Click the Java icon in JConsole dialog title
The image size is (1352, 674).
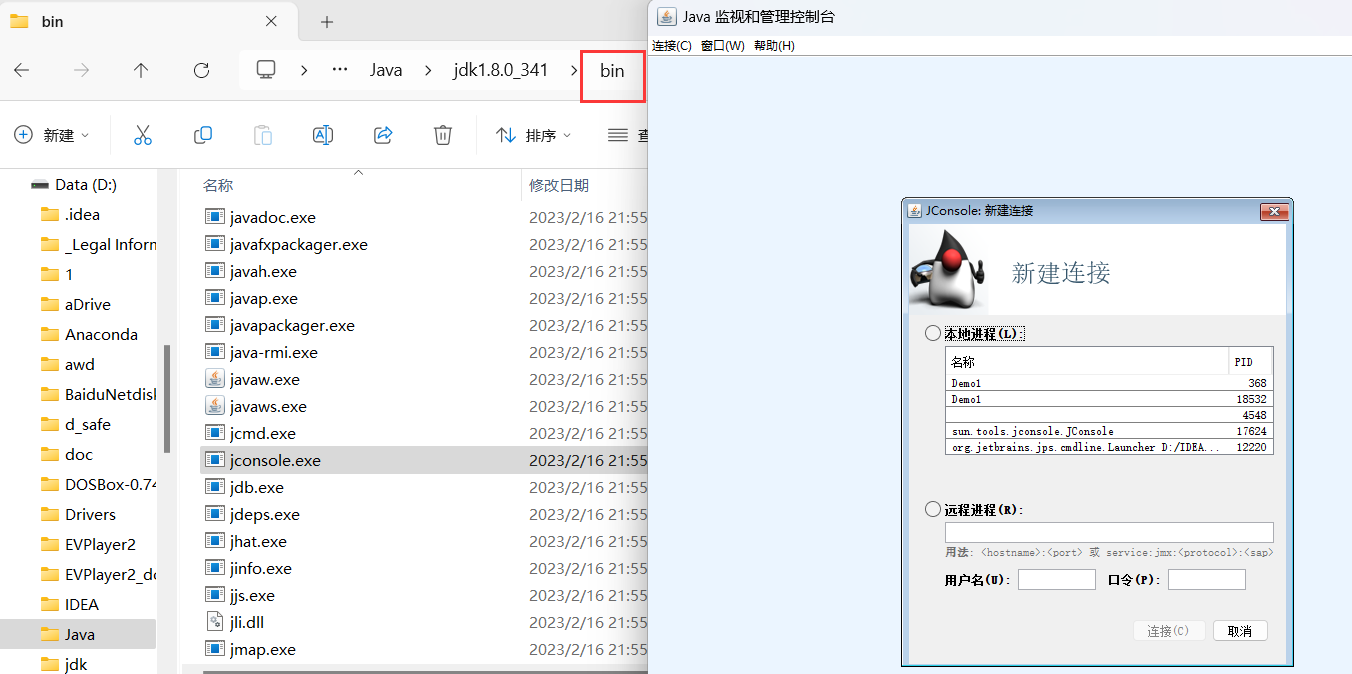coord(914,210)
